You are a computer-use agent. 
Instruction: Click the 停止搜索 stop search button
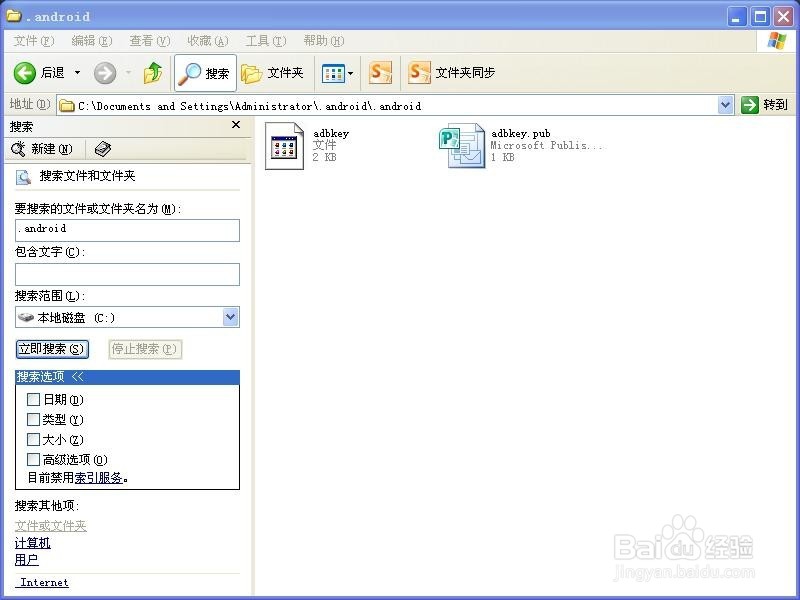[145, 349]
